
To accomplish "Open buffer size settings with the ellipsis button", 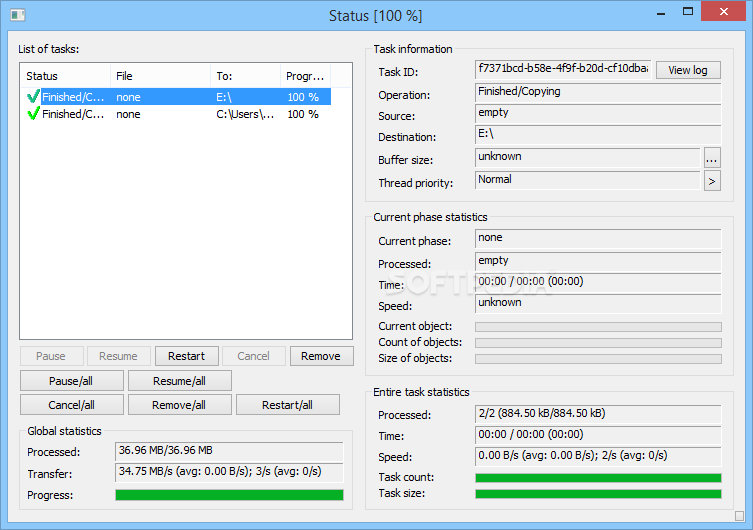I will pyautogui.click(x=712, y=158).
